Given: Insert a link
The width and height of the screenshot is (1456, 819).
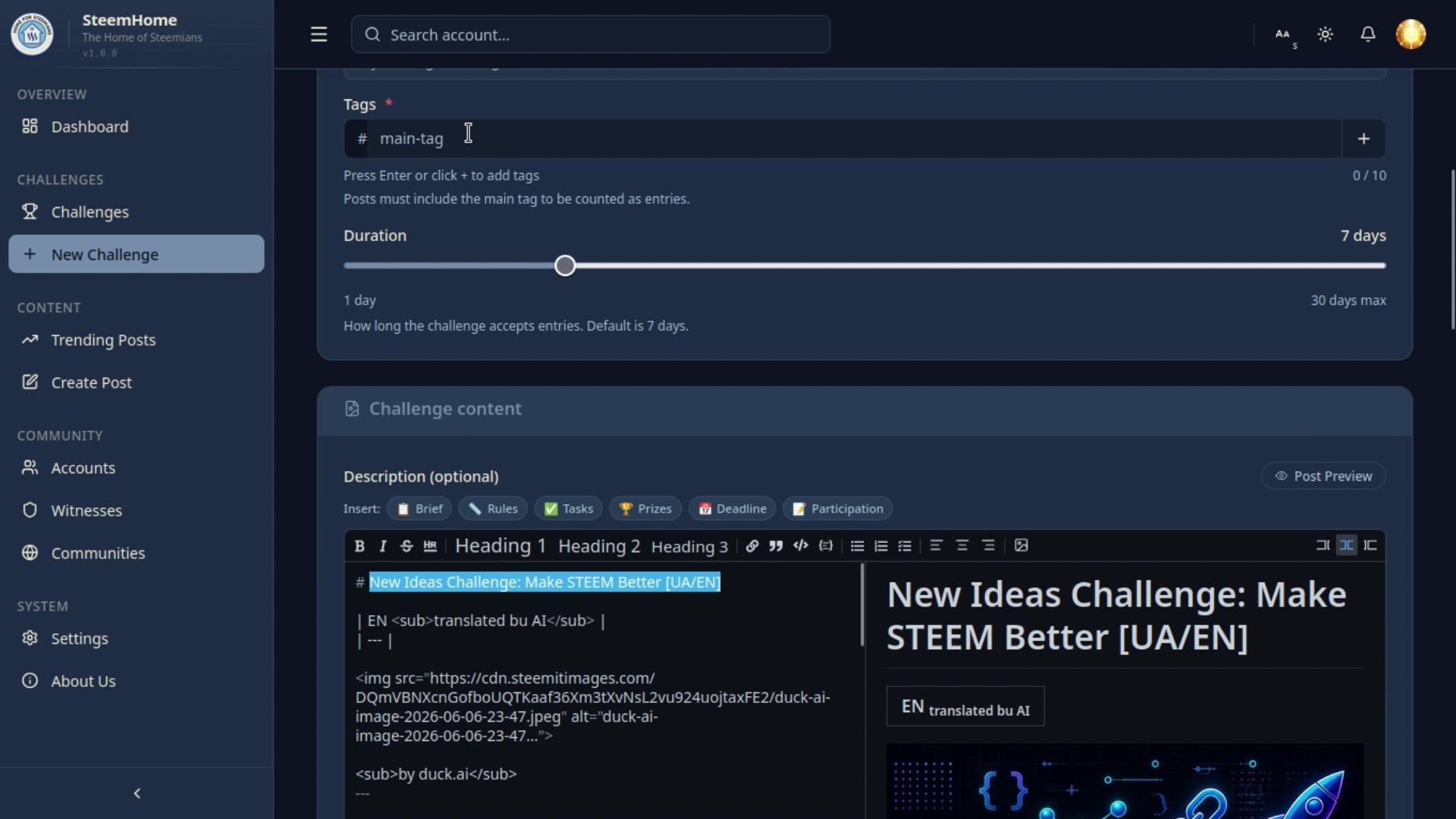Looking at the screenshot, I should pyautogui.click(x=752, y=546).
